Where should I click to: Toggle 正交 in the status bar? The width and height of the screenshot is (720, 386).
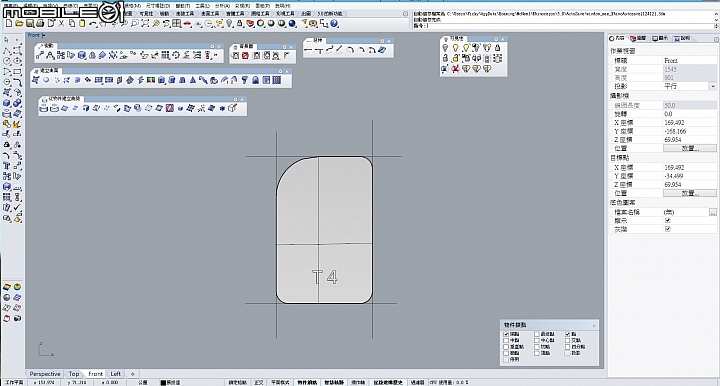(x=259, y=382)
